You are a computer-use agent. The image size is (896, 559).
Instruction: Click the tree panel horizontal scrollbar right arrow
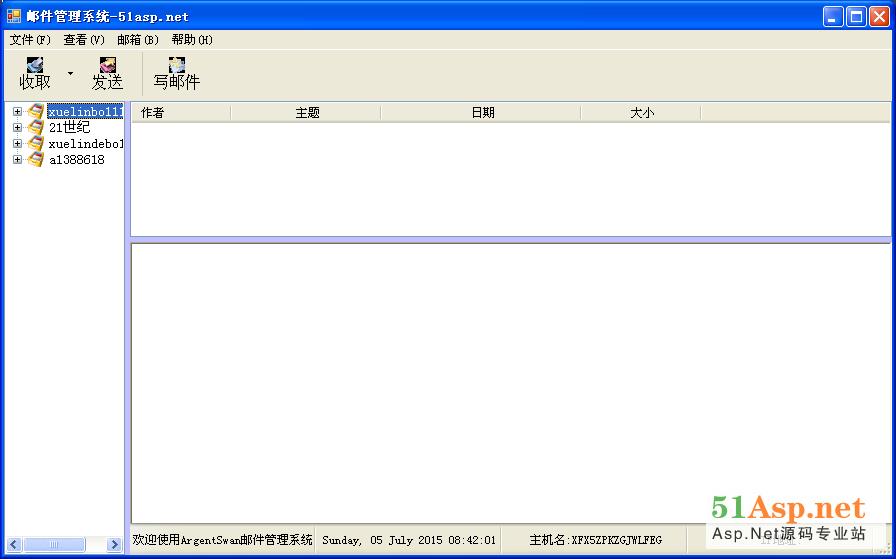(115, 545)
